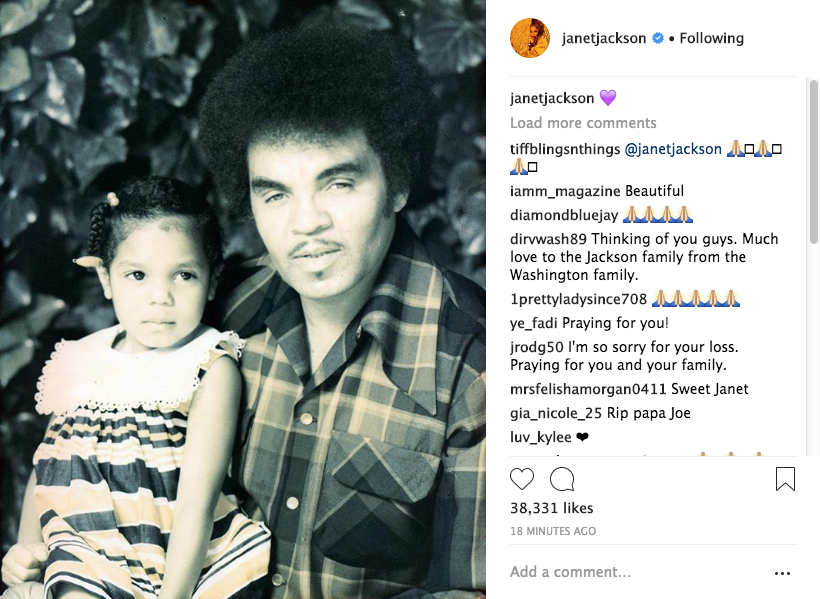Click the @janetjackson mention in the comment
The width and height of the screenshot is (820, 599).
(673, 149)
